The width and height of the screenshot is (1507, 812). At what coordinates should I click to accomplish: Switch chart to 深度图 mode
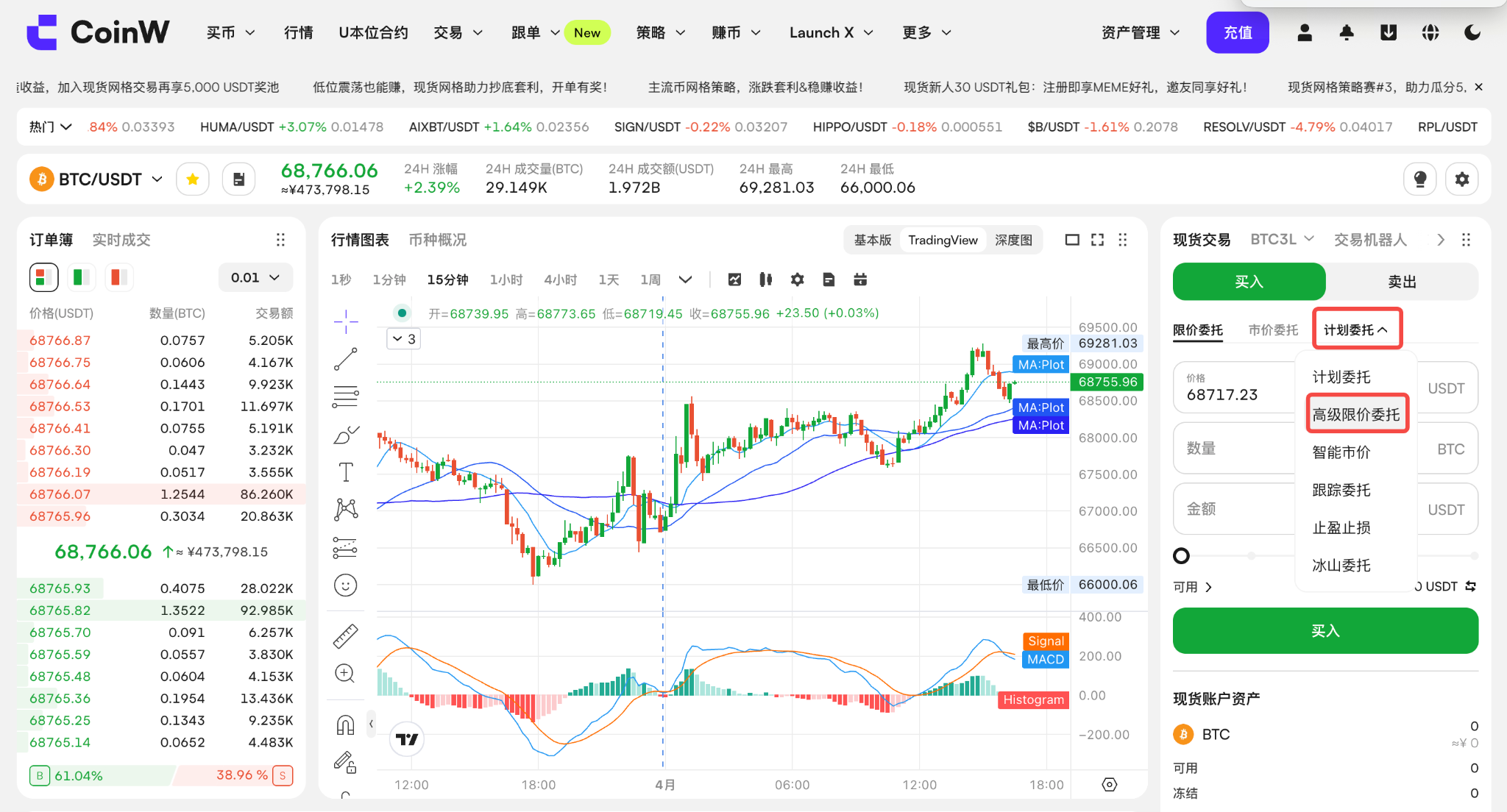(x=1013, y=240)
